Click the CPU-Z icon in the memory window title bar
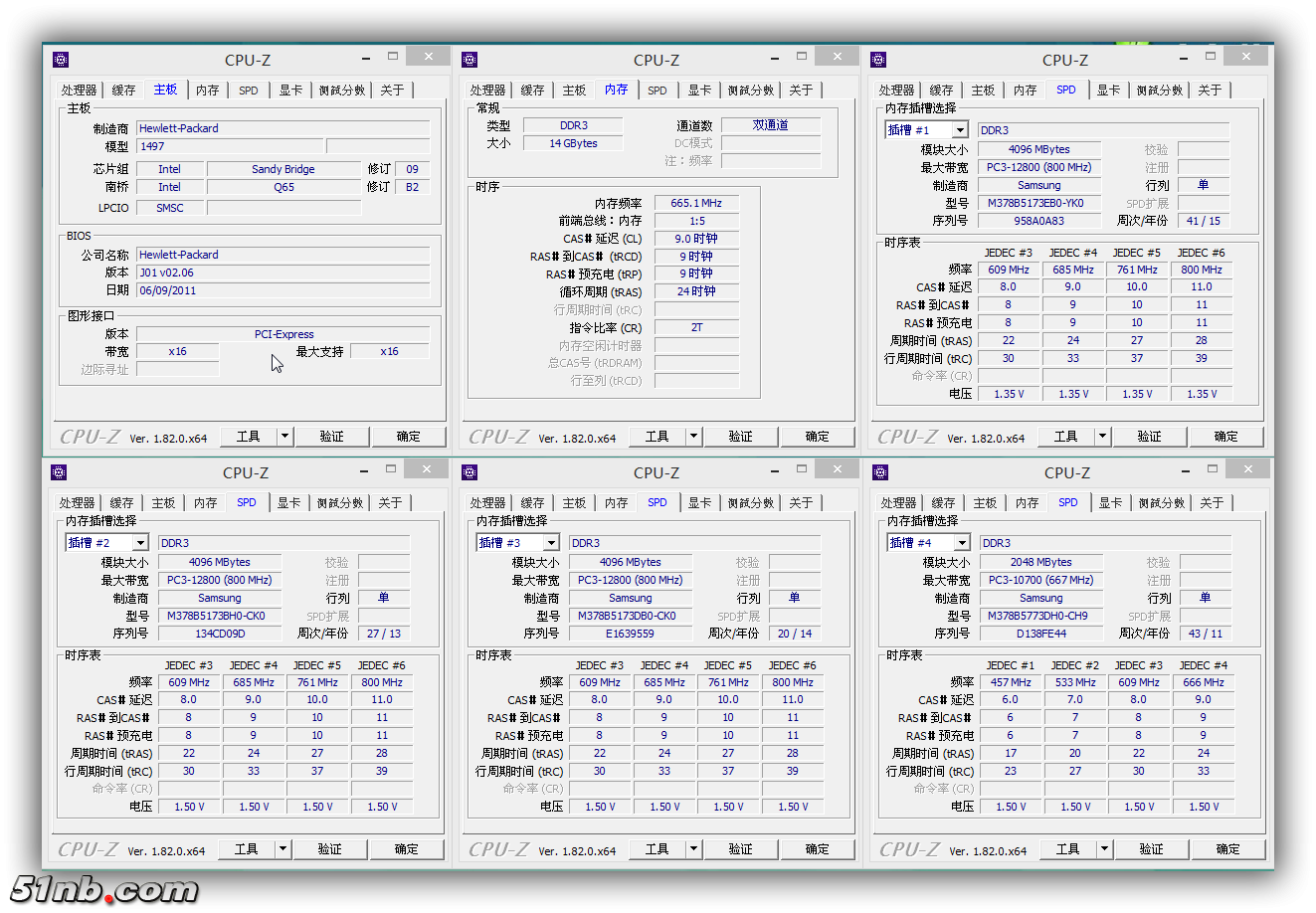Image resolution: width=1316 pixels, height=913 pixels. [x=470, y=59]
